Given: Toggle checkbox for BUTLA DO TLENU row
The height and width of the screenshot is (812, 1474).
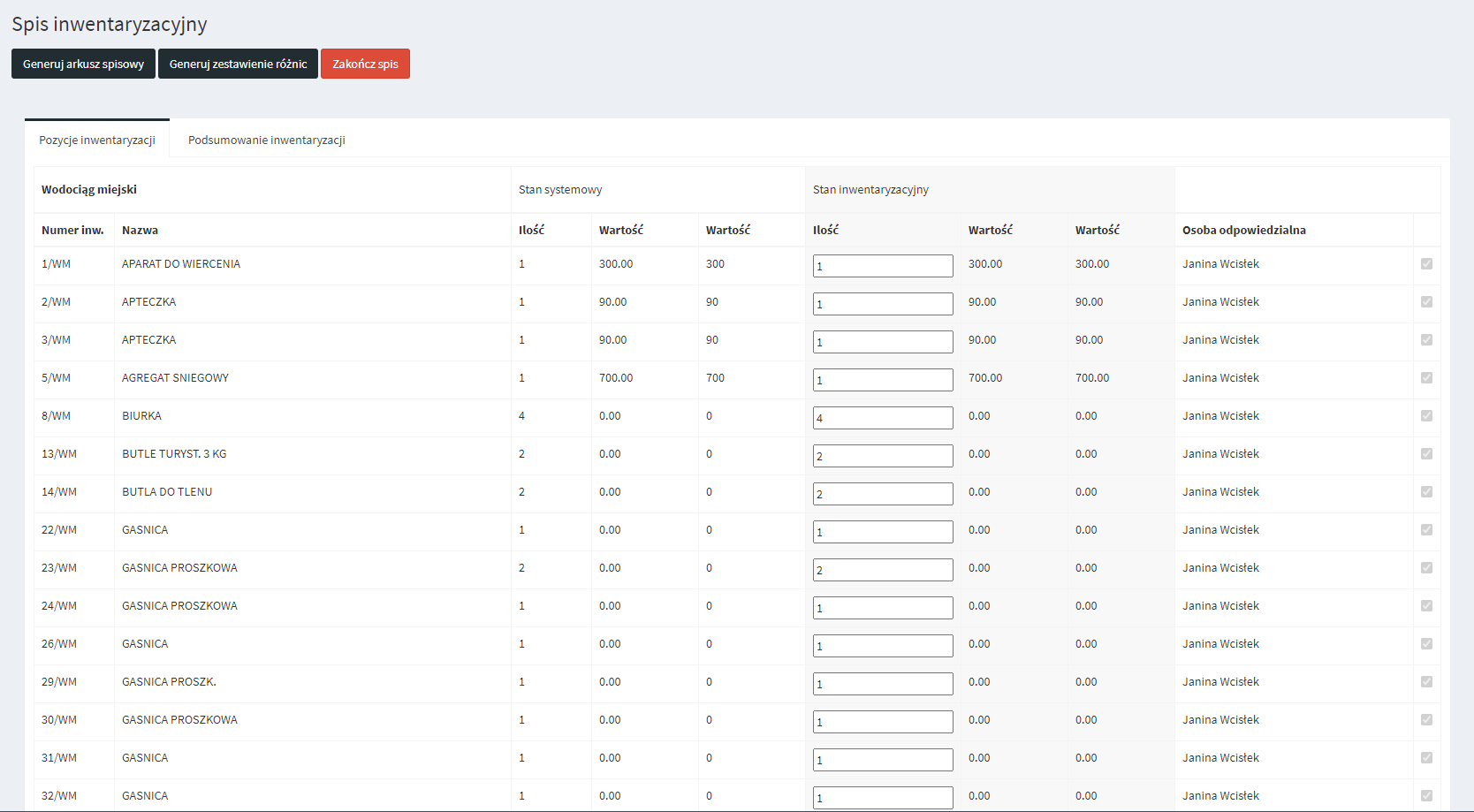Looking at the screenshot, I should click(x=1426, y=492).
